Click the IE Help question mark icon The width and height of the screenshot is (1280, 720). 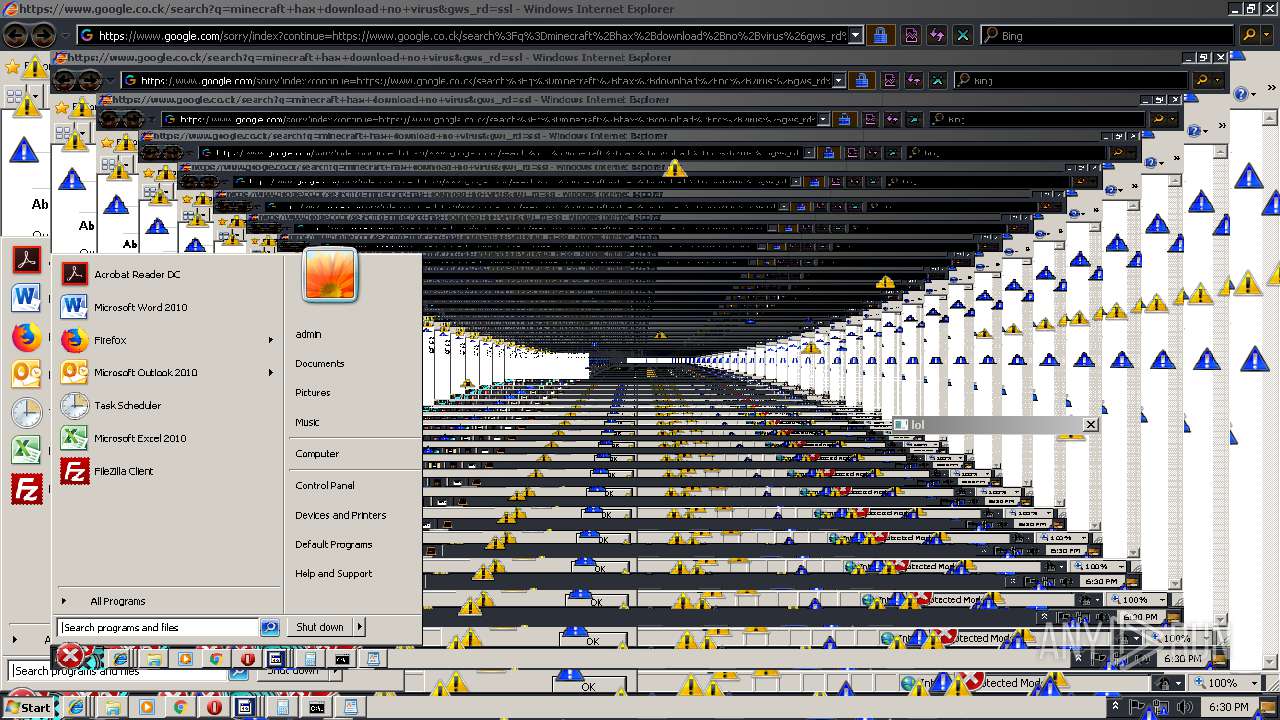click(x=1241, y=94)
